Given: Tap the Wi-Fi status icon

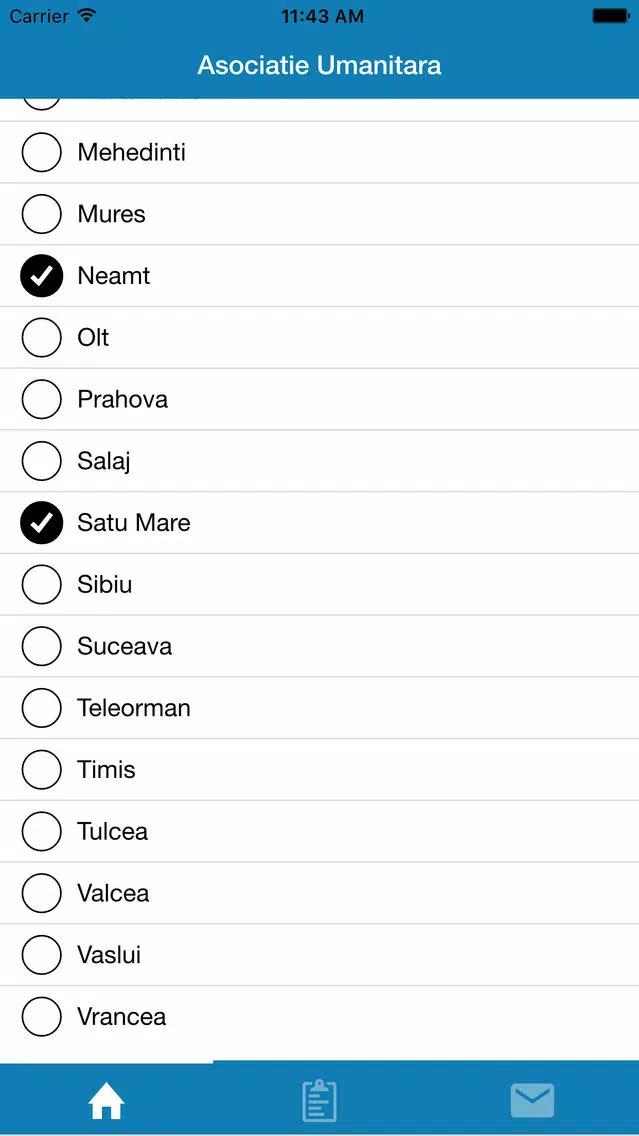Looking at the screenshot, I should (87, 15).
